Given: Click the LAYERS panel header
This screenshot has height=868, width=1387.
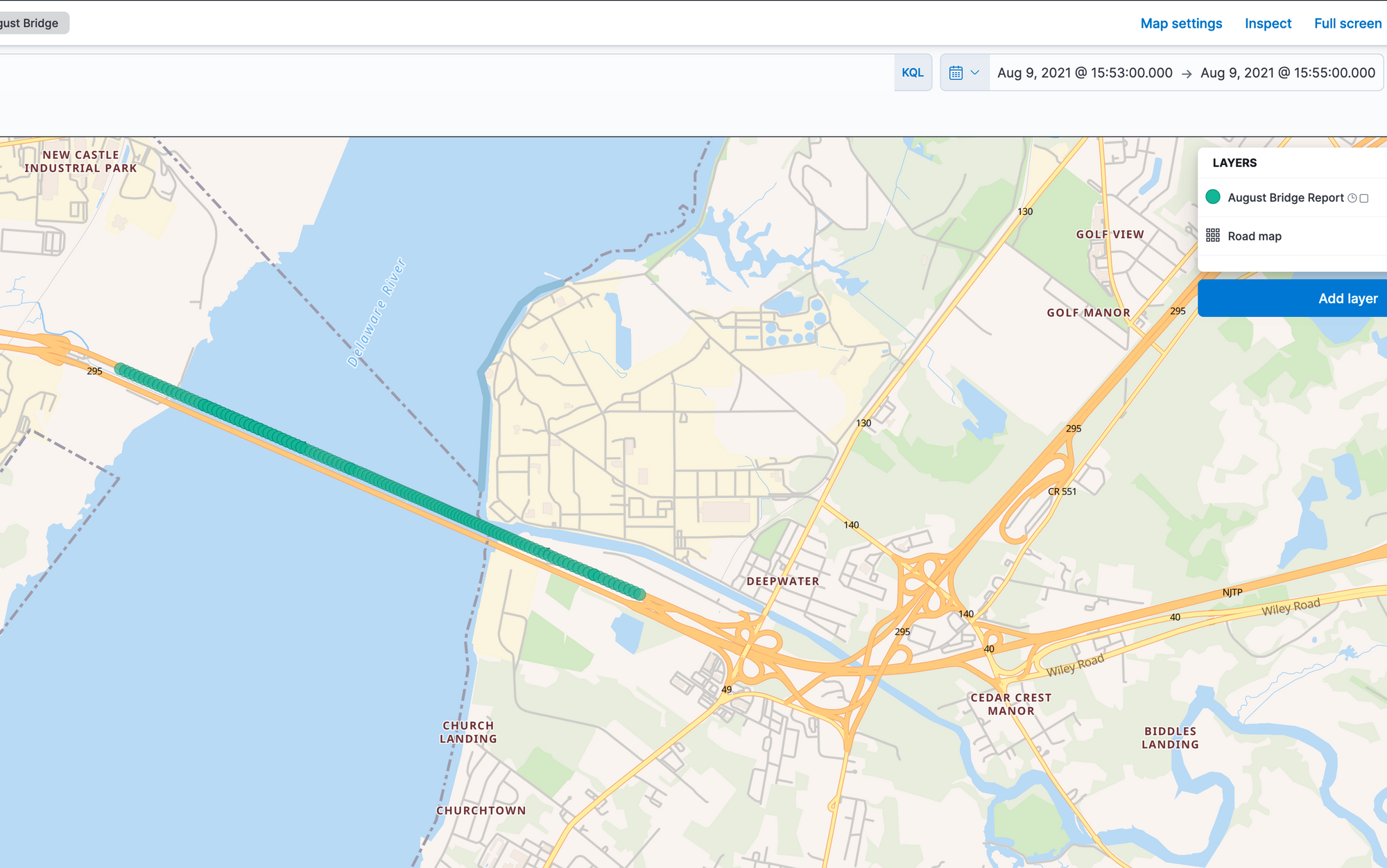Looking at the screenshot, I should pos(1234,163).
